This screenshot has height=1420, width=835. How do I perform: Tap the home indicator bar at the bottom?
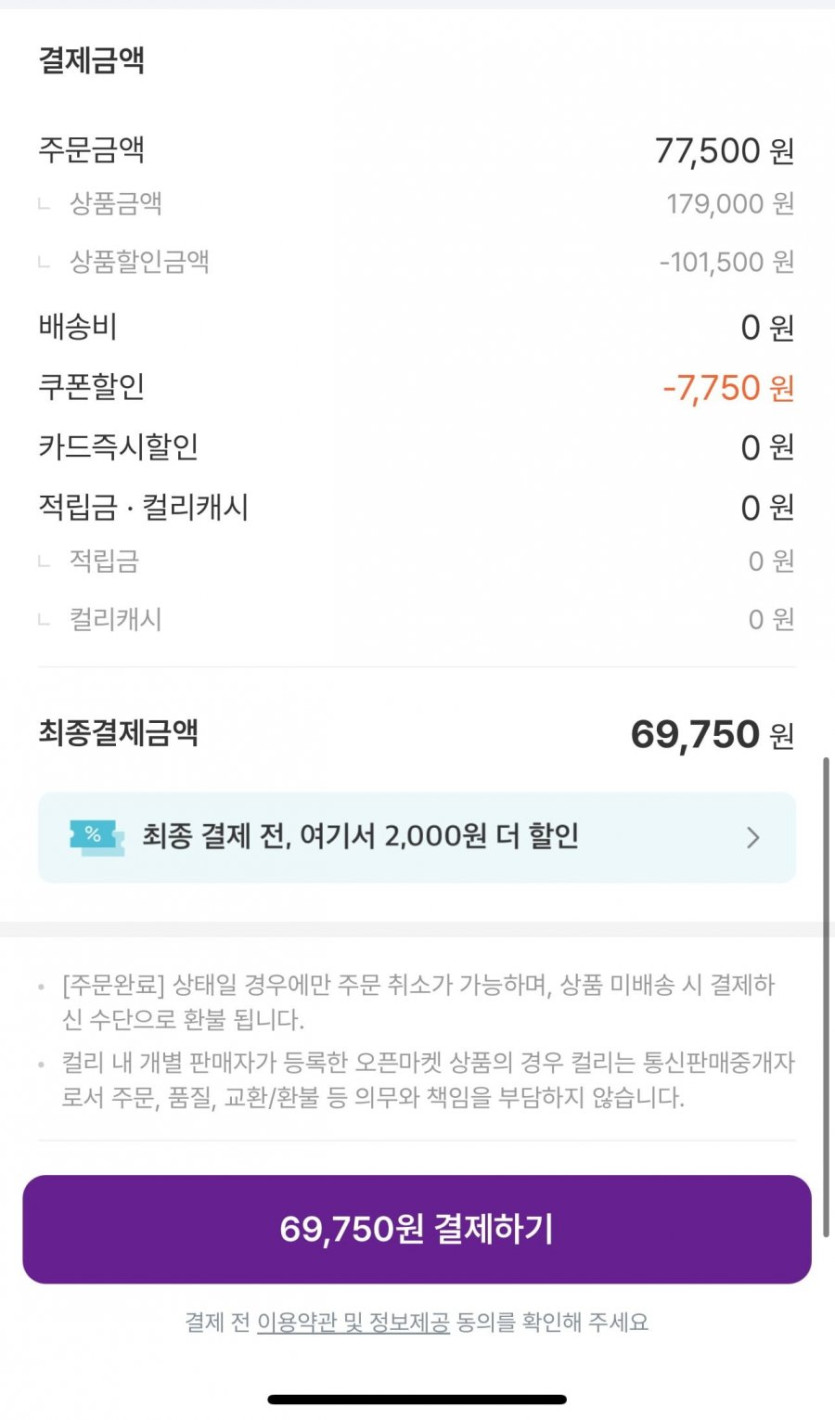tap(417, 1399)
